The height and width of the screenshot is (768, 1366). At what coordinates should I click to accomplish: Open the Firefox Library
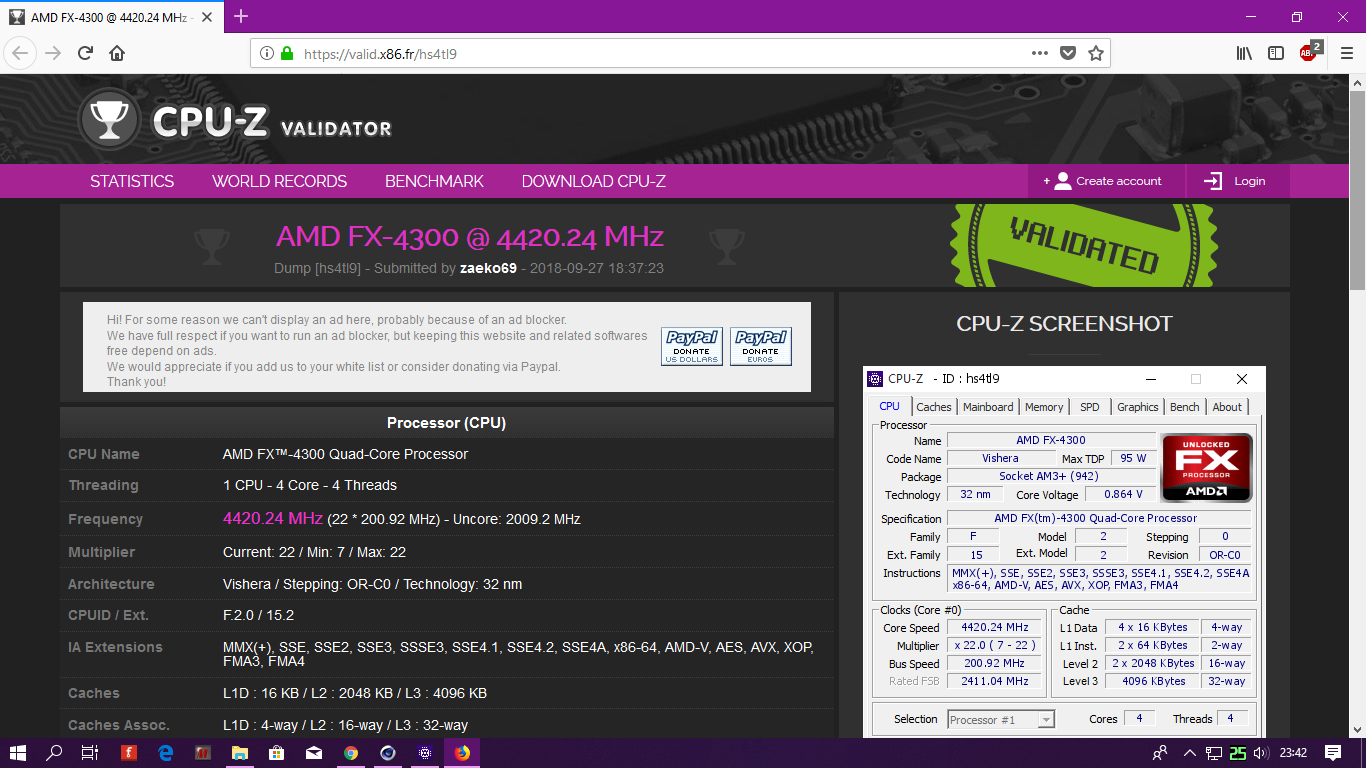click(1244, 53)
